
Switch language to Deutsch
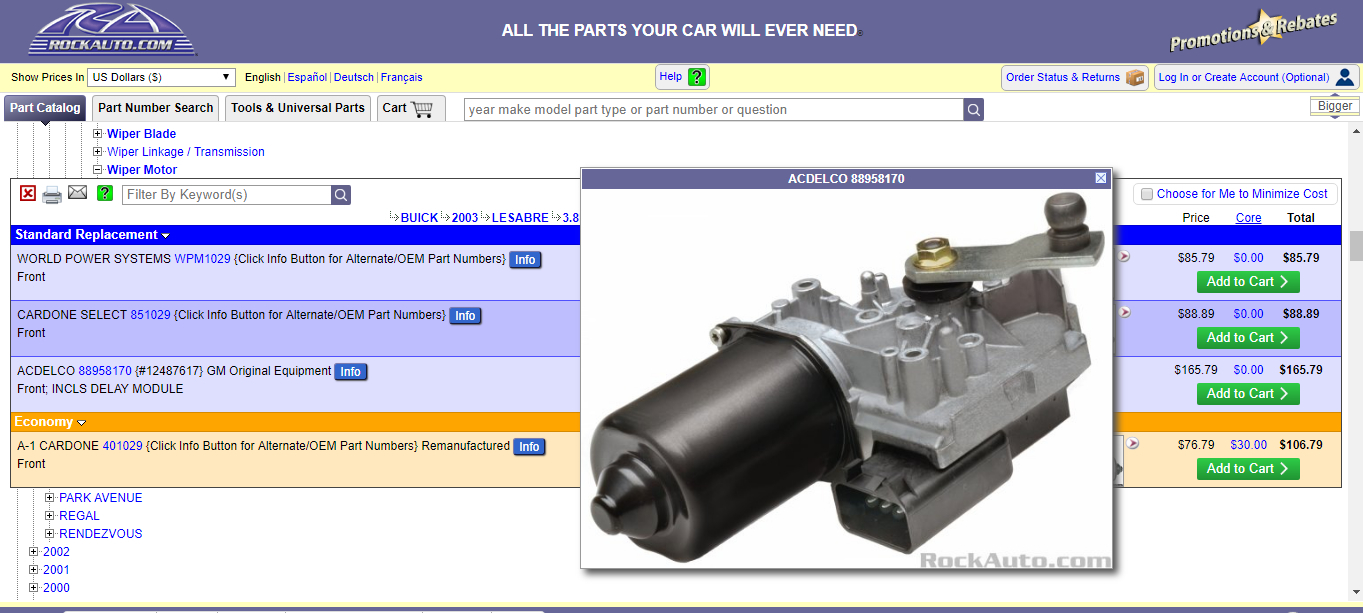(x=354, y=77)
